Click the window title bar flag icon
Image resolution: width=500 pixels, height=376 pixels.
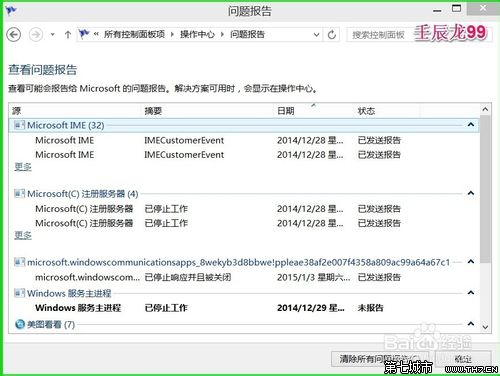[11, 11]
